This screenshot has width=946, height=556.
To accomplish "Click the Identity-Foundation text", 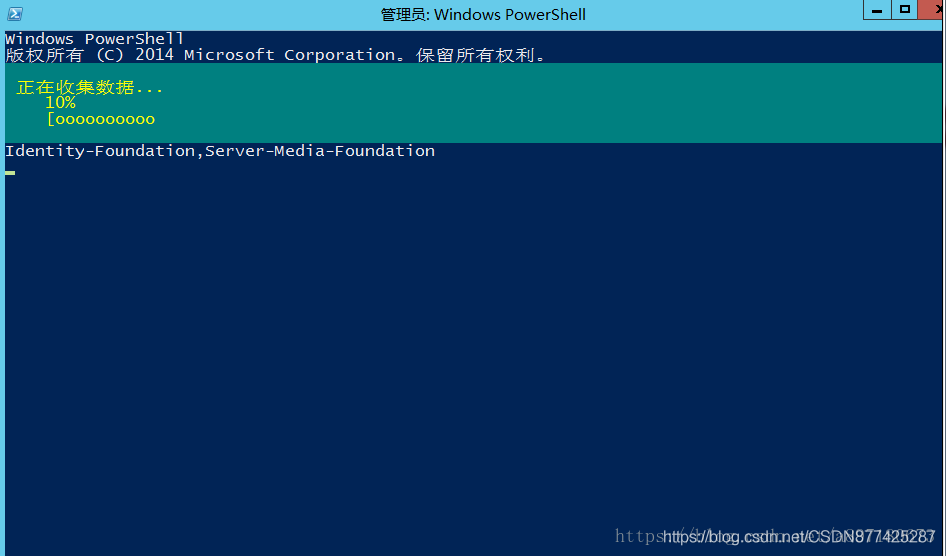I will coord(100,151).
